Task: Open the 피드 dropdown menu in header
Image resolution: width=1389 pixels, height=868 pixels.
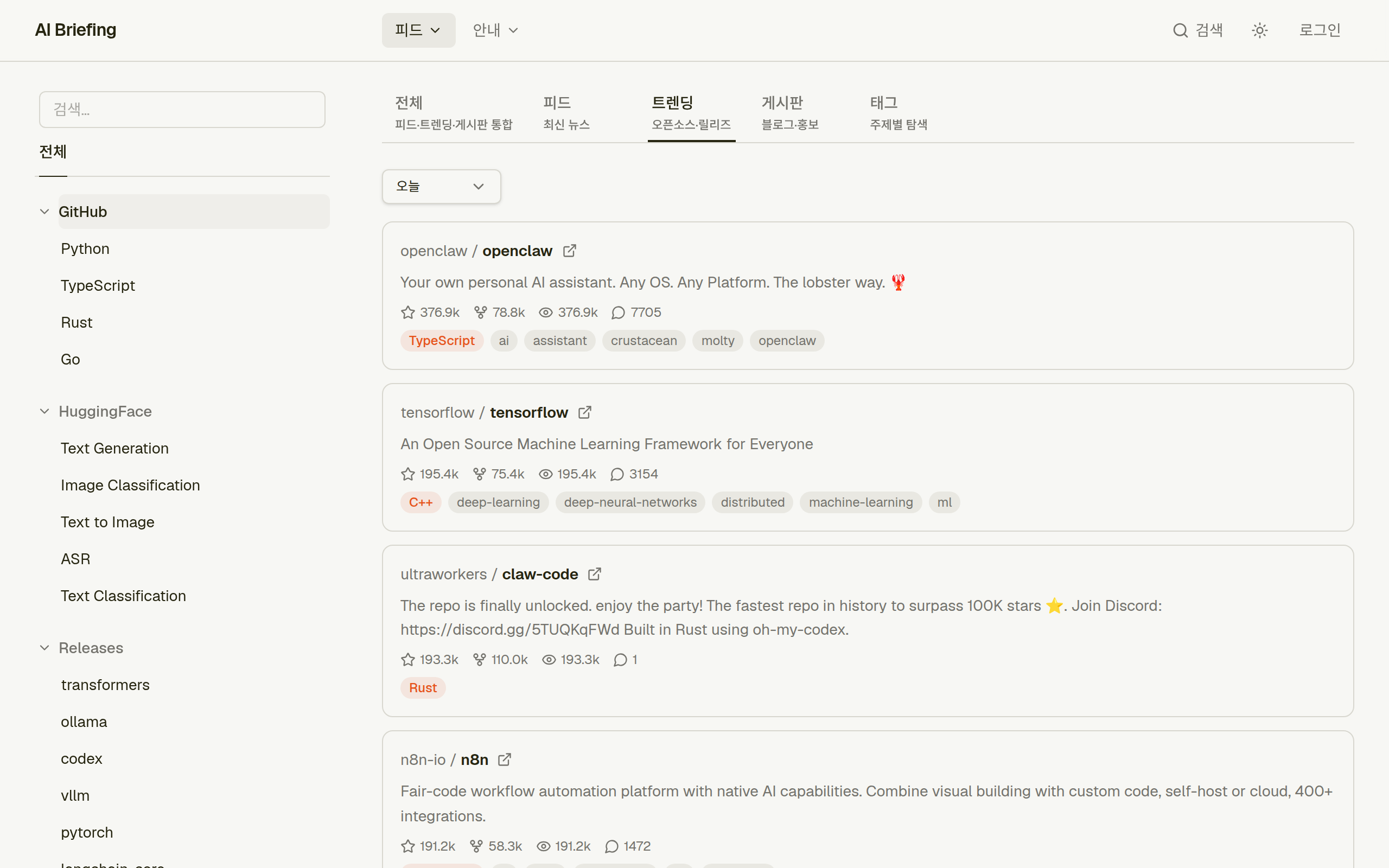Action: point(418,30)
